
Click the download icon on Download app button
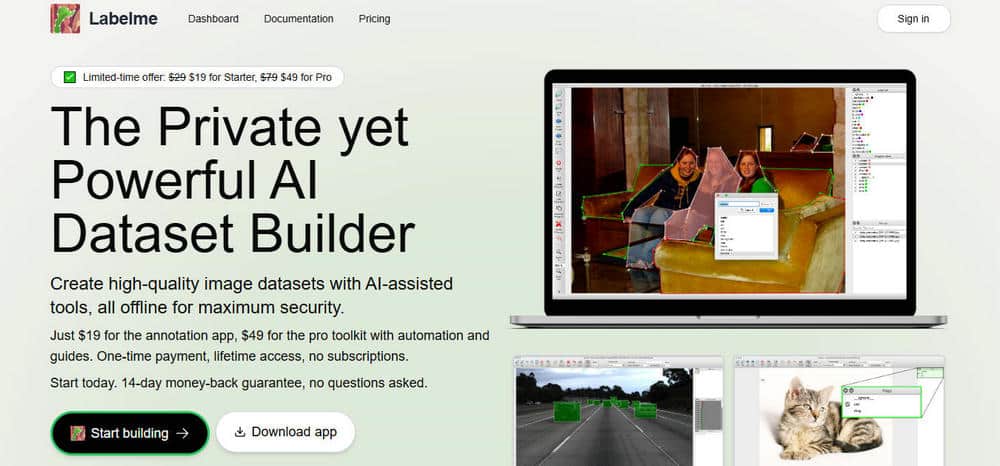pyautogui.click(x=240, y=432)
